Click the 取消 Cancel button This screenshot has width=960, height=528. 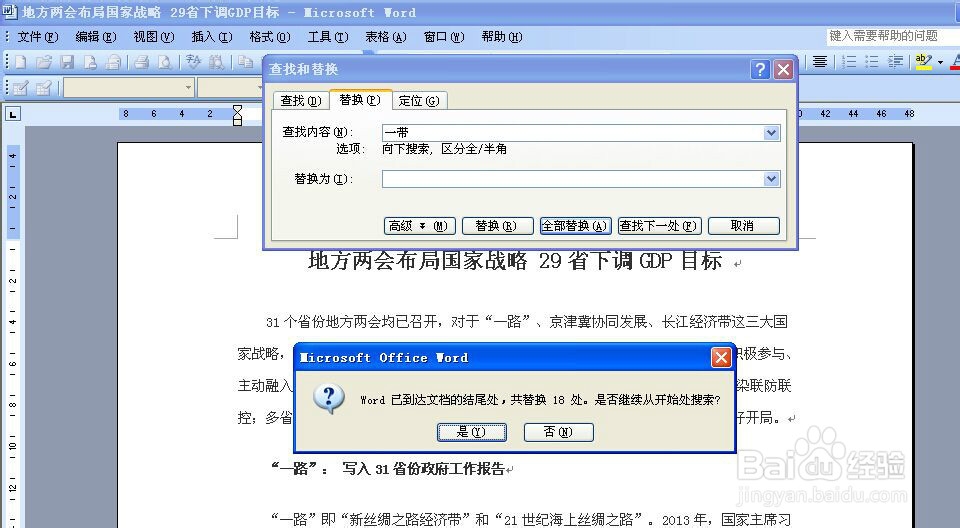pyautogui.click(x=743, y=226)
